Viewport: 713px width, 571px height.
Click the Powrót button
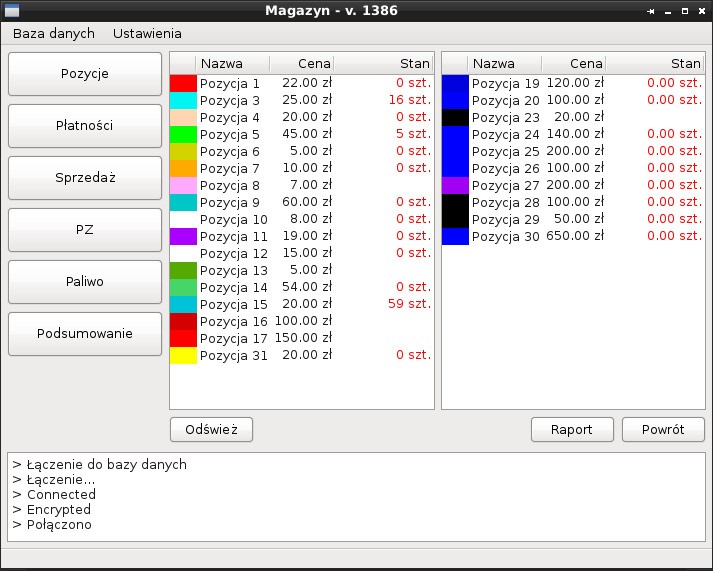click(663, 430)
